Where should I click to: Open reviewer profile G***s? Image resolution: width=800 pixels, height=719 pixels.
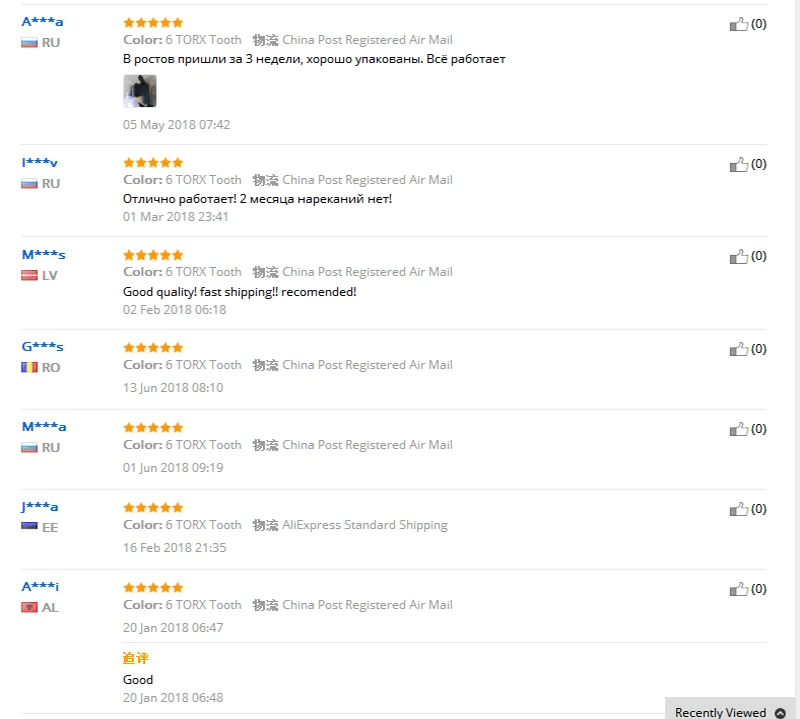pyautogui.click(x=42, y=347)
